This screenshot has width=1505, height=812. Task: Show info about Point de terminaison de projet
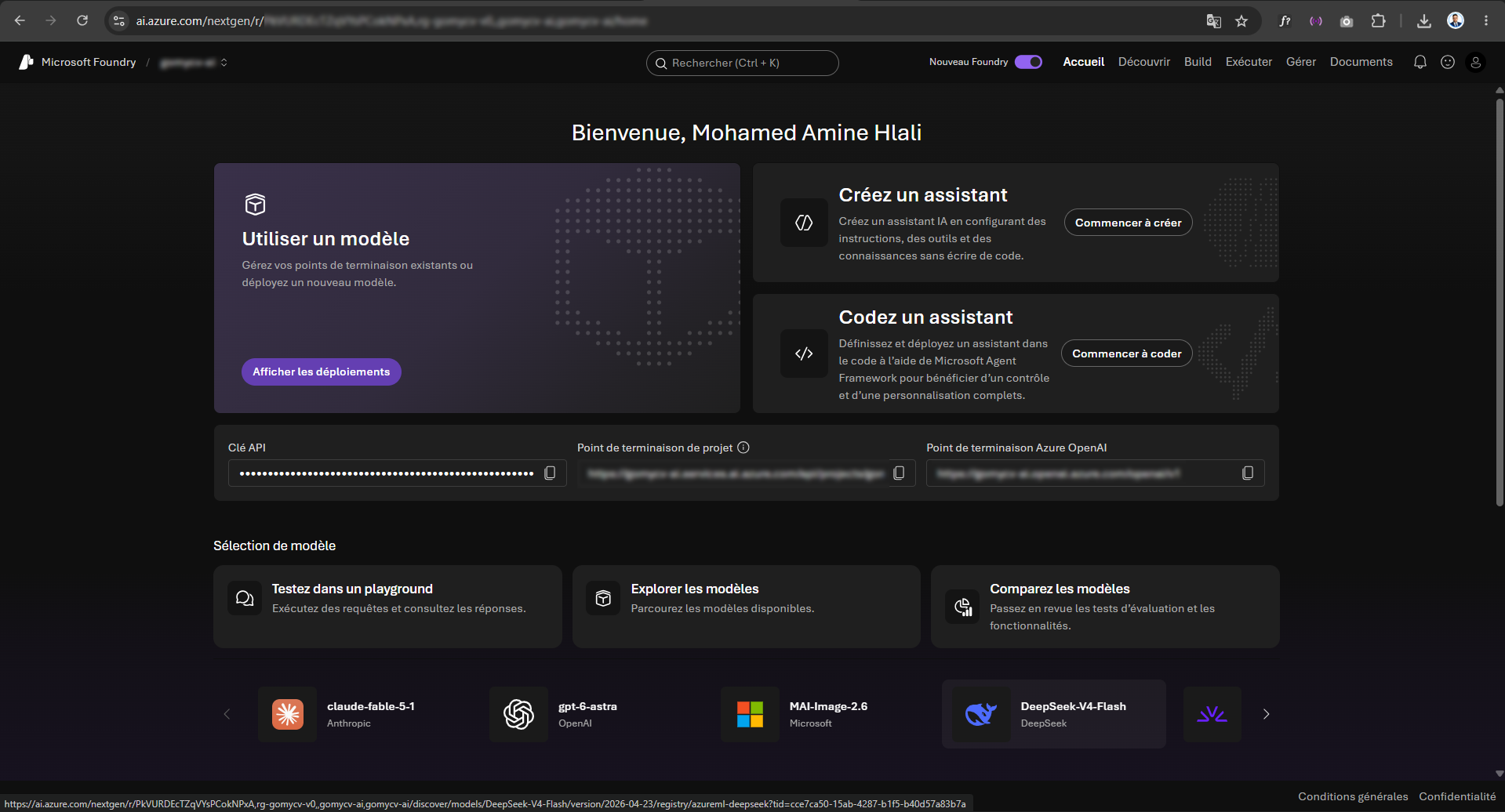pyautogui.click(x=743, y=448)
